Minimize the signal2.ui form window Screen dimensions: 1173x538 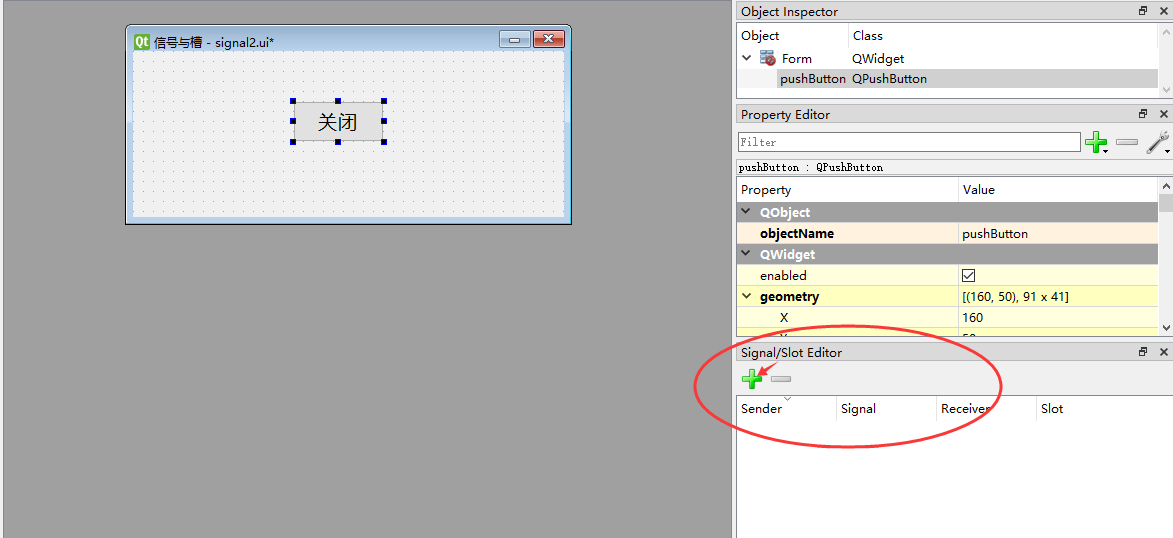click(x=514, y=39)
